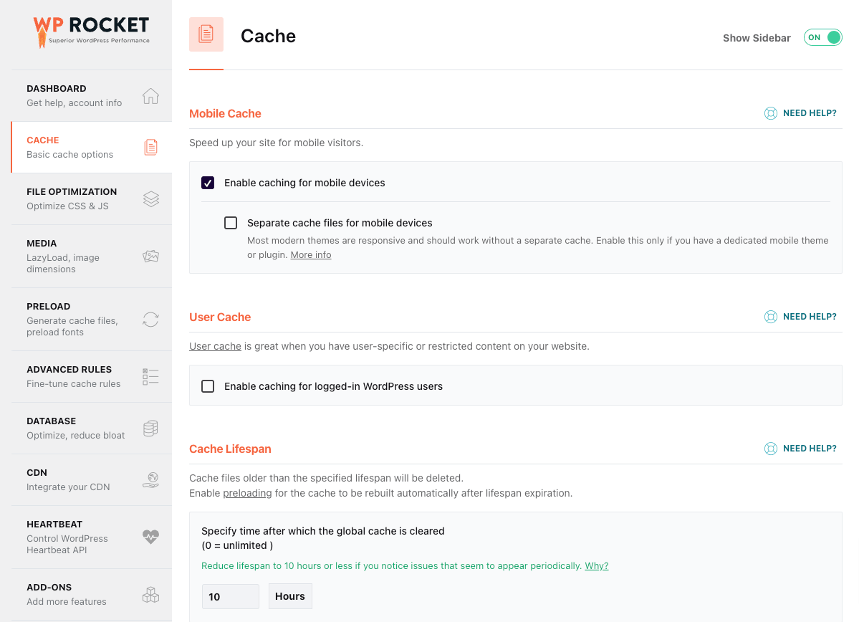This screenshot has height=622, width=860.
Task: Turn off the Show Sidebar switch
Action: tap(823, 38)
